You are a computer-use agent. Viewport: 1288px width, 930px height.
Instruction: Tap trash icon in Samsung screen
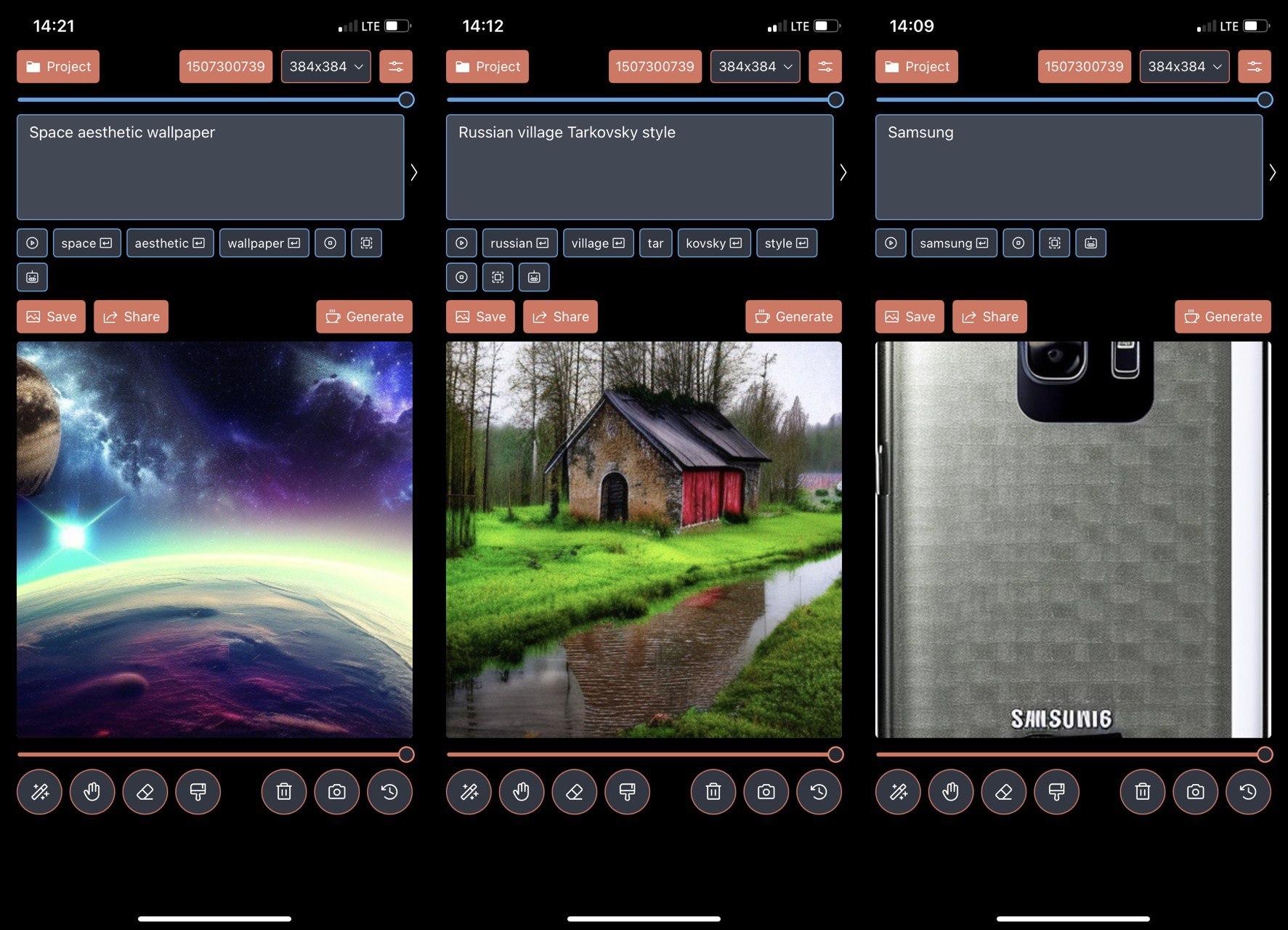point(1143,791)
